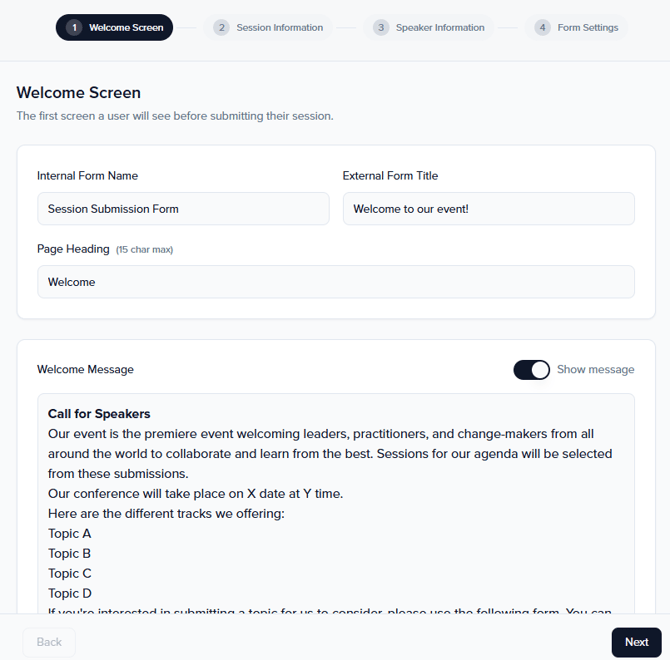
Task: Click the step 3 number circle
Action: click(x=381, y=28)
